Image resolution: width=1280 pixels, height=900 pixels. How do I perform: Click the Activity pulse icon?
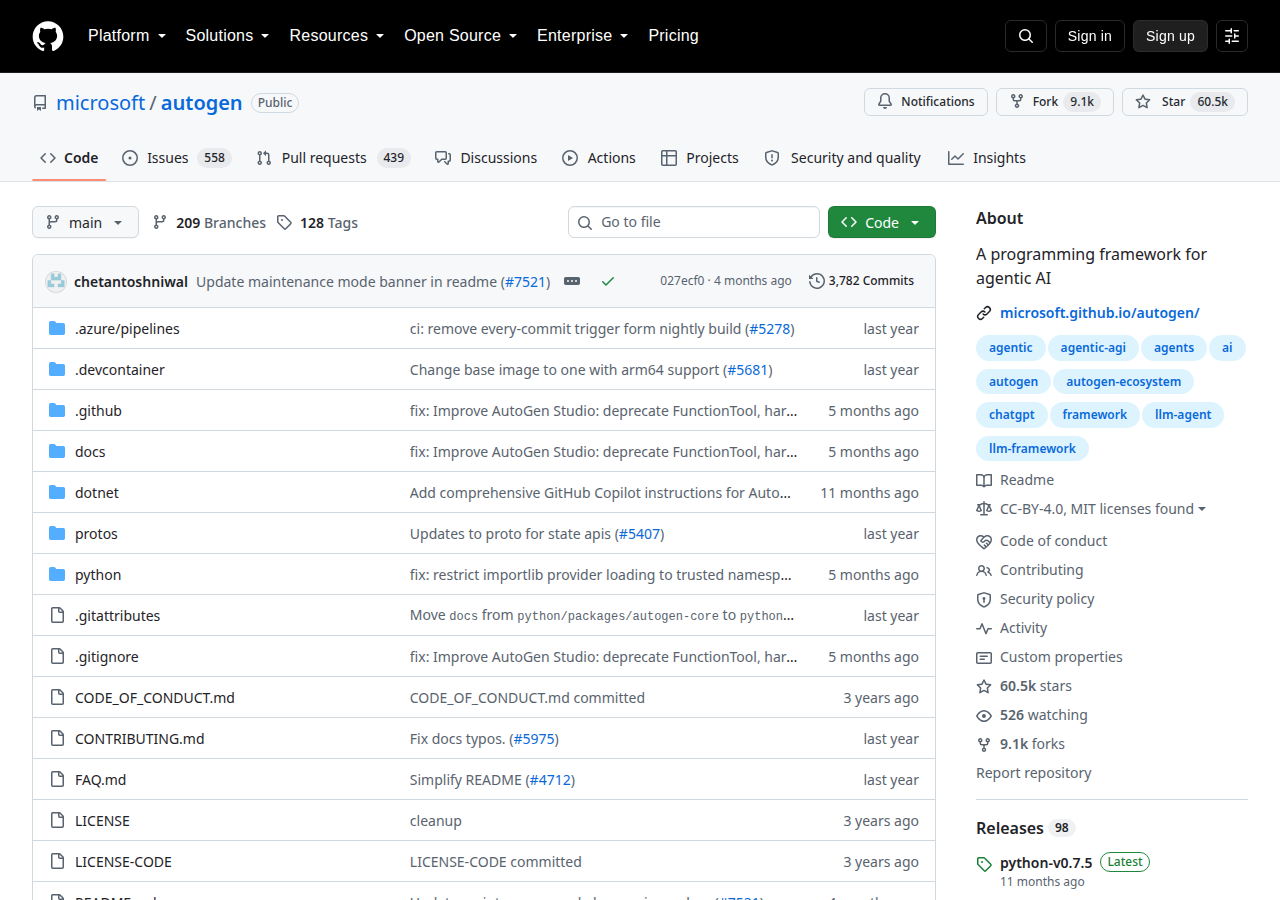(984, 628)
